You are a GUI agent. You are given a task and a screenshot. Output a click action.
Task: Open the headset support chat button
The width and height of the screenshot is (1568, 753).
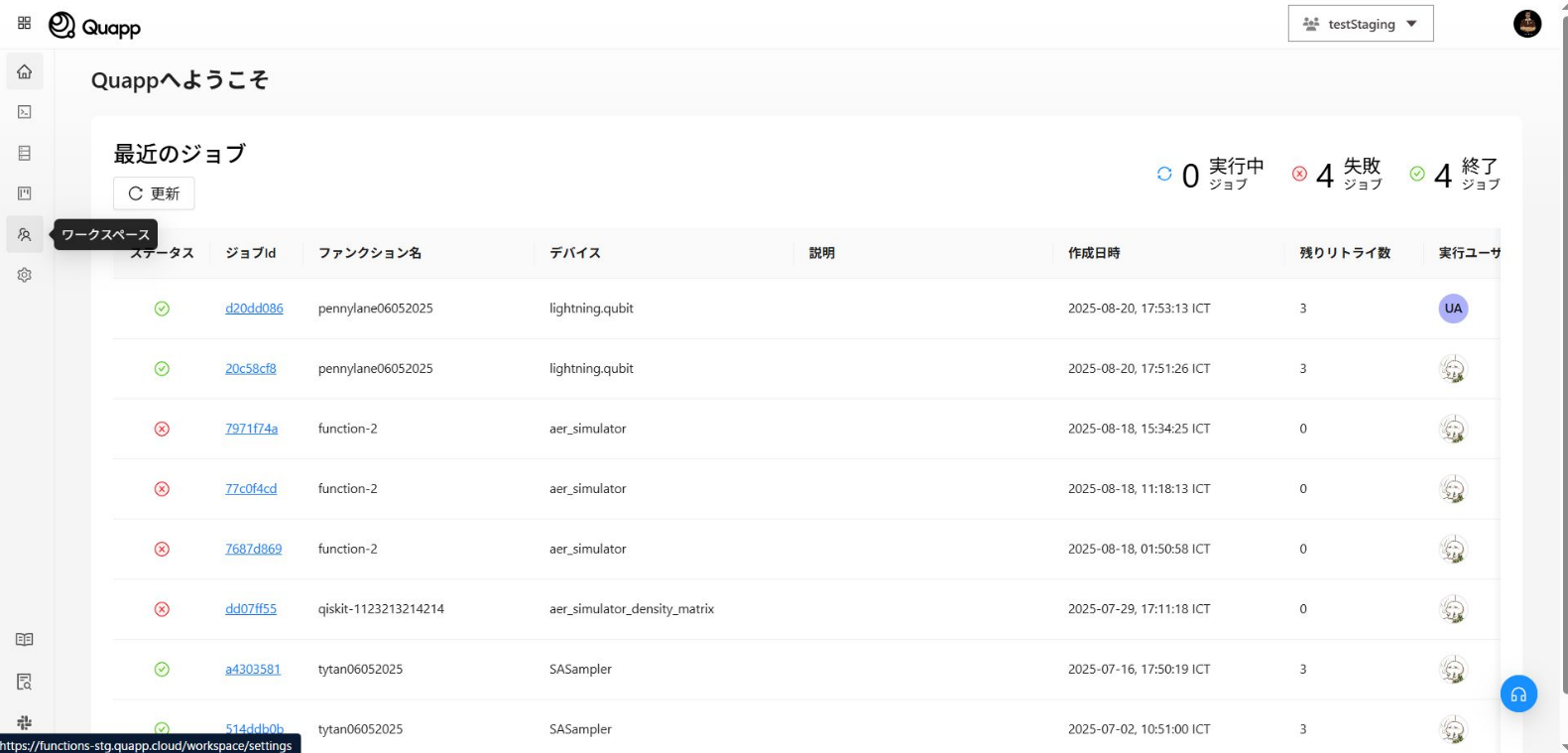point(1517,694)
